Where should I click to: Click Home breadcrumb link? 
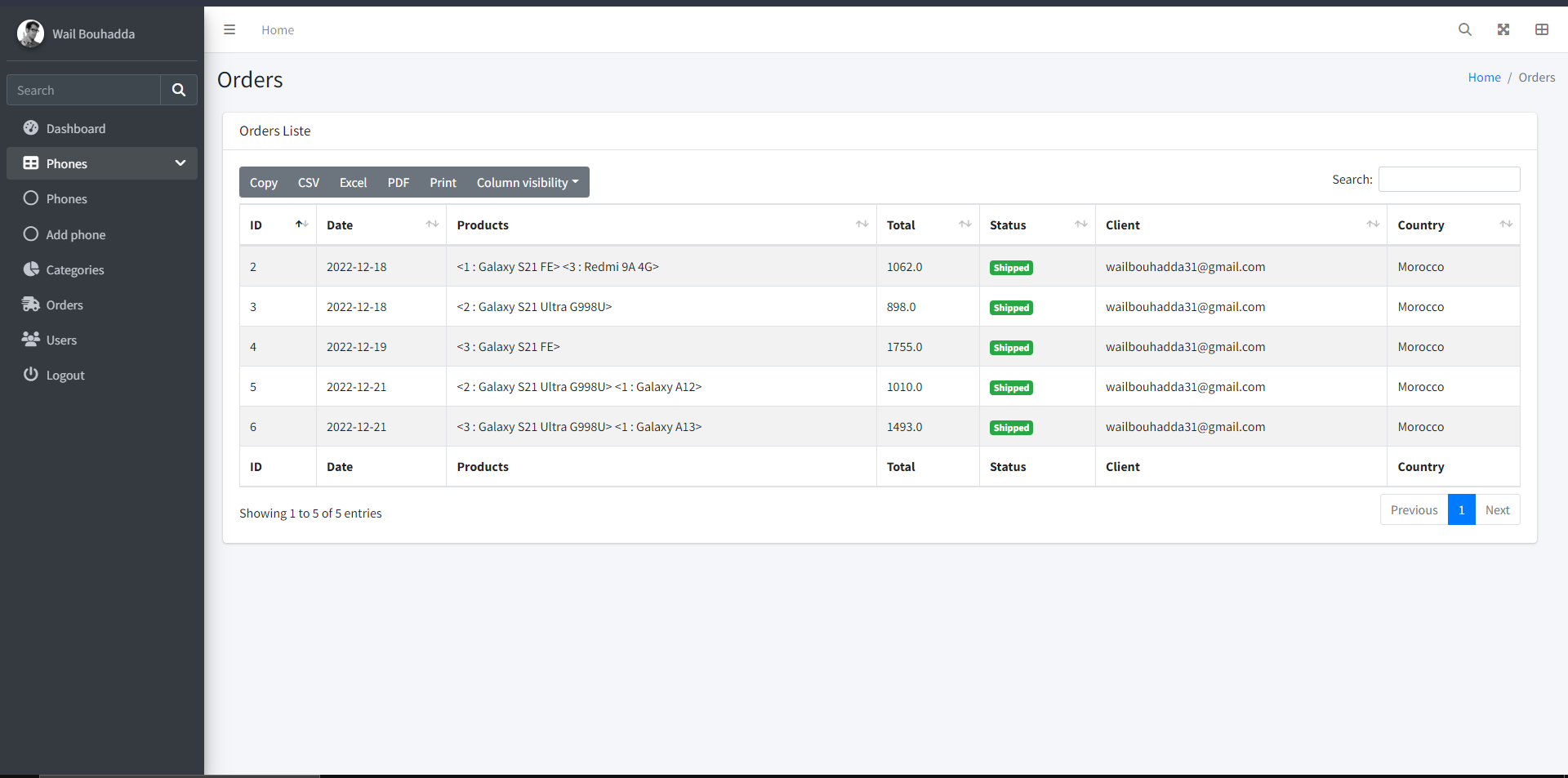coord(1484,78)
